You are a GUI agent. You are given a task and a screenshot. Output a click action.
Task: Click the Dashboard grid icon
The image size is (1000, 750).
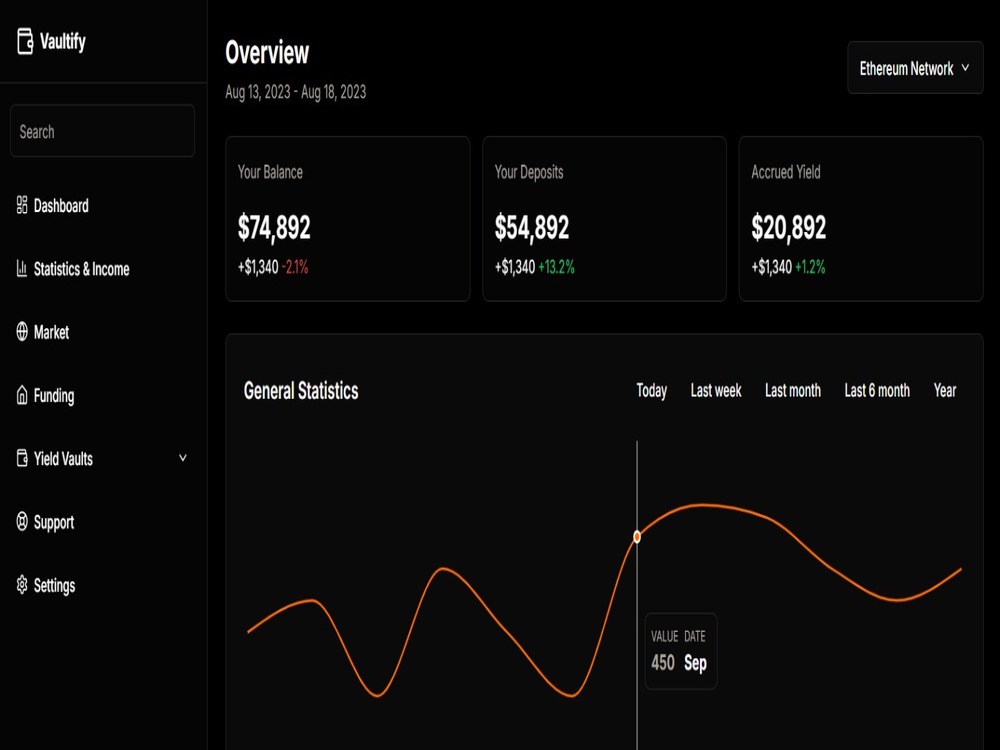point(22,205)
